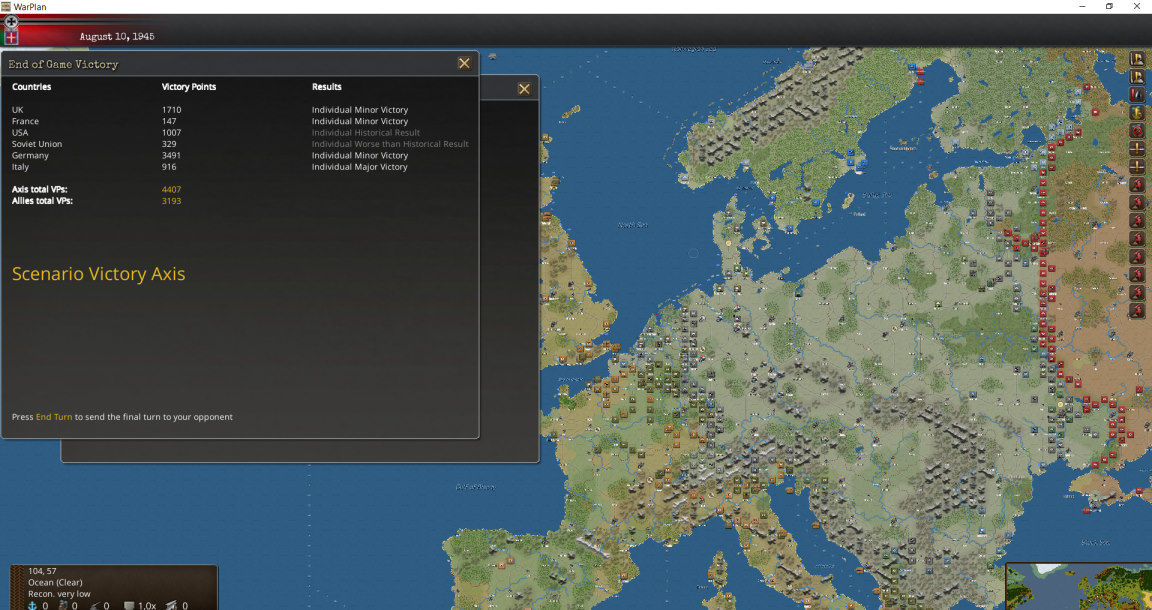Click the red exclamation alert icon in sidebar
The image size is (1152, 610).
(x=1137, y=95)
